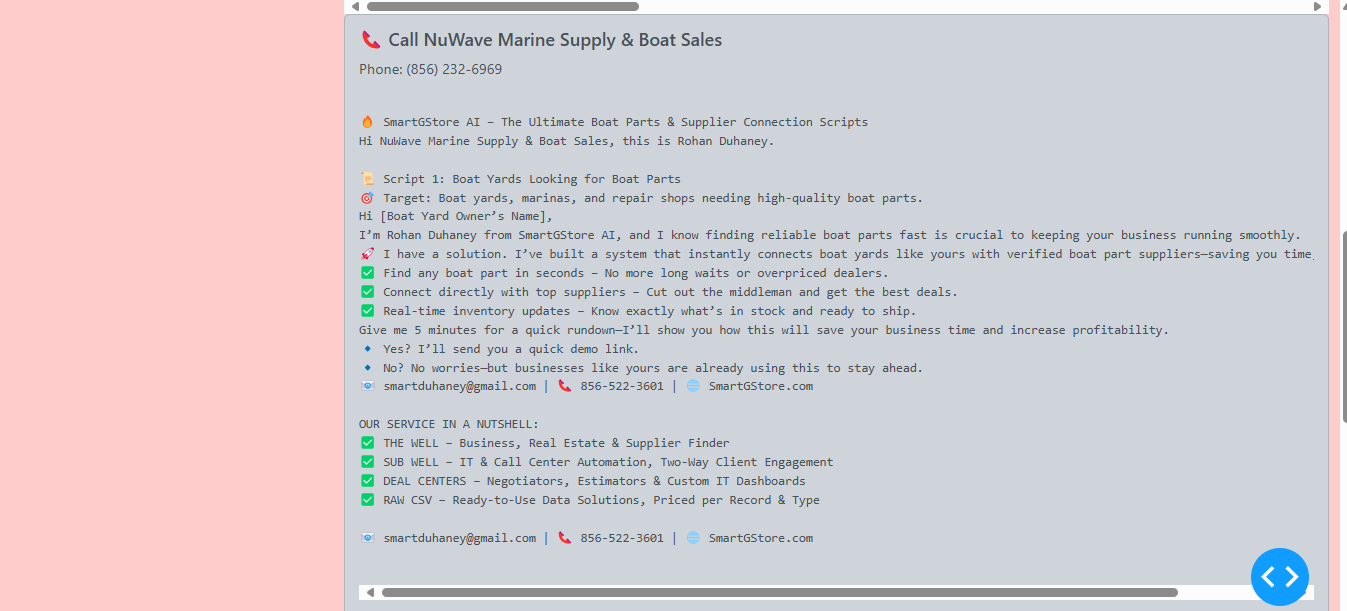Viewport: 1347px width, 611px height.
Task: Click the fire emoji beside SmartGStore AI
Action: pyautogui.click(x=367, y=122)
